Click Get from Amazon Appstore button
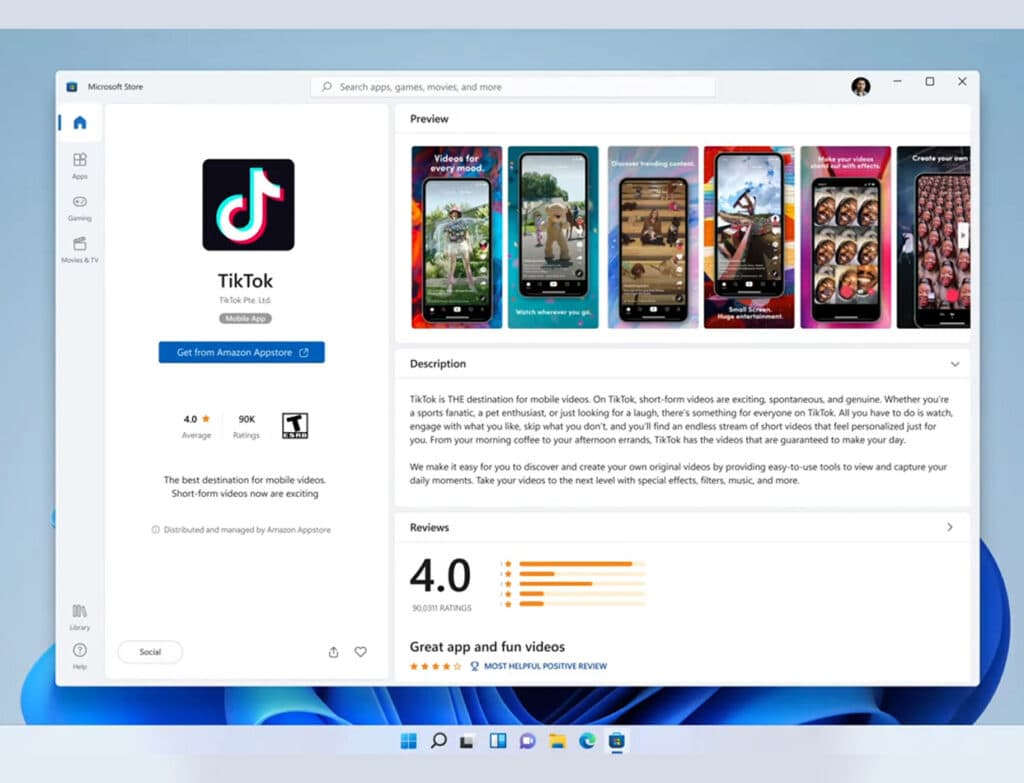 point(242,352)
